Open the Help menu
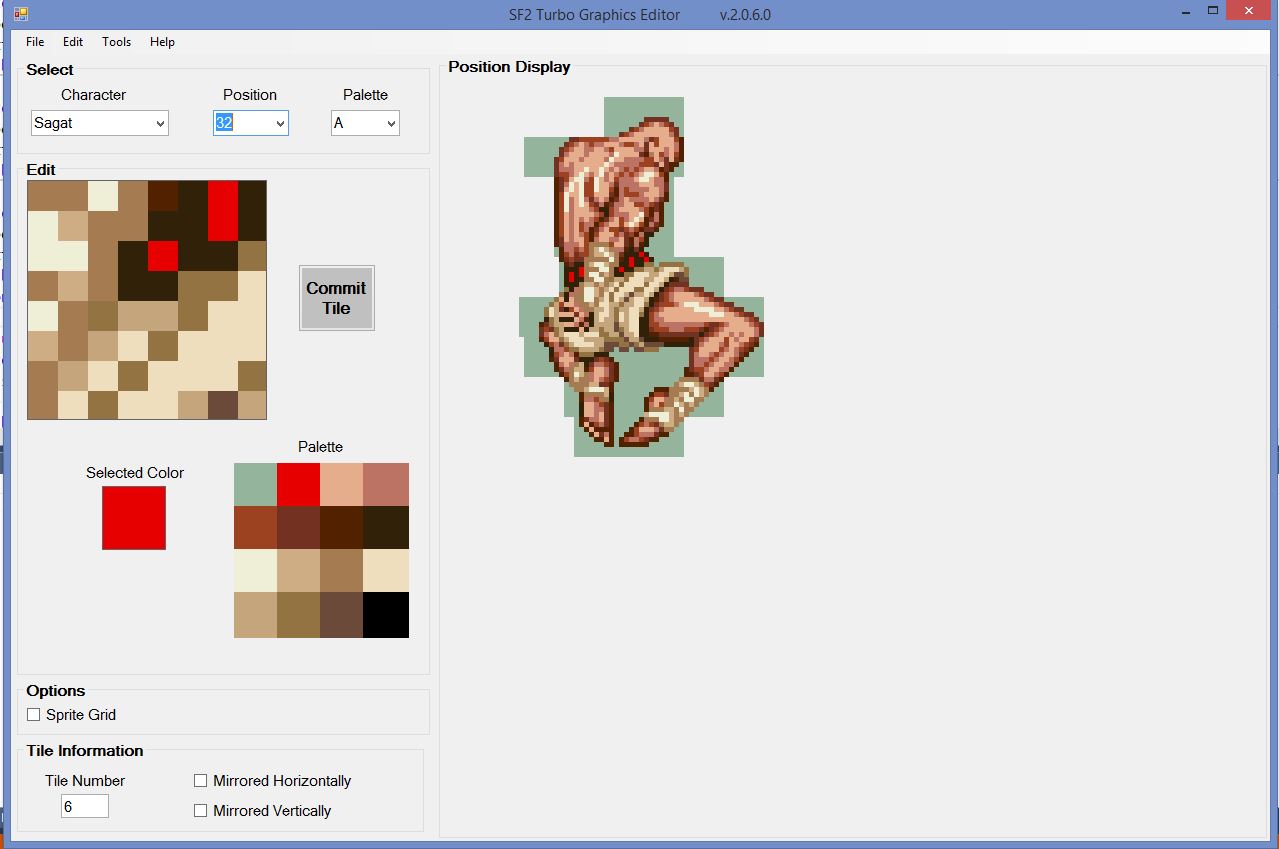 [x=162, y=42]
